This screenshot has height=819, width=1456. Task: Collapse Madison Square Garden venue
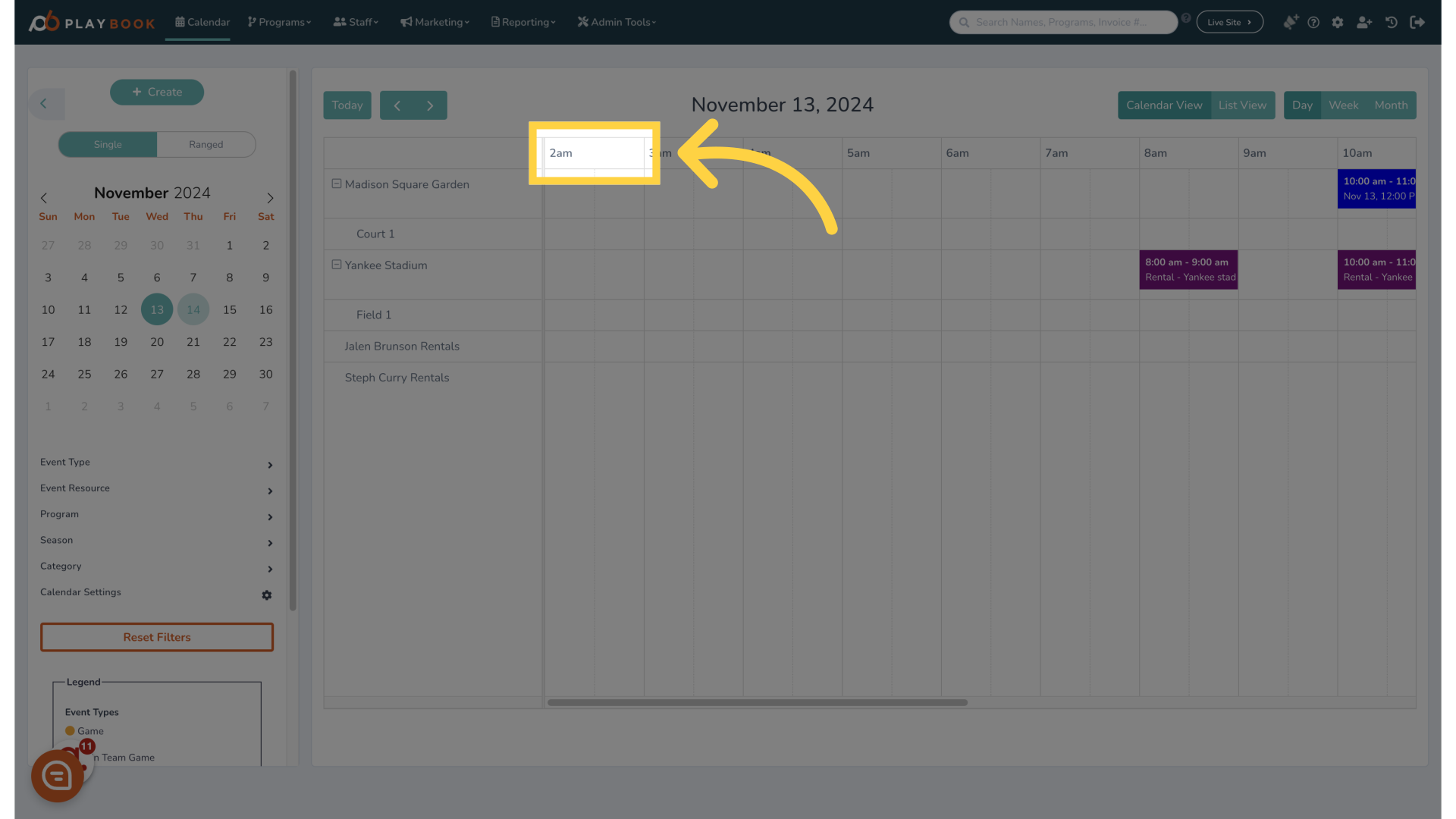pos(337,184)
